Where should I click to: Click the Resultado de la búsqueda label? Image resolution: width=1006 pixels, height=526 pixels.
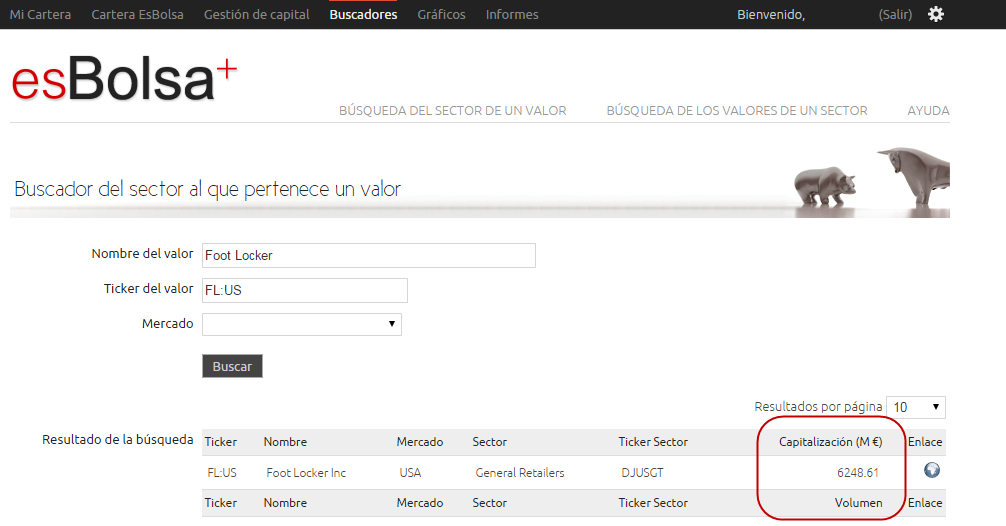[117, 439]
